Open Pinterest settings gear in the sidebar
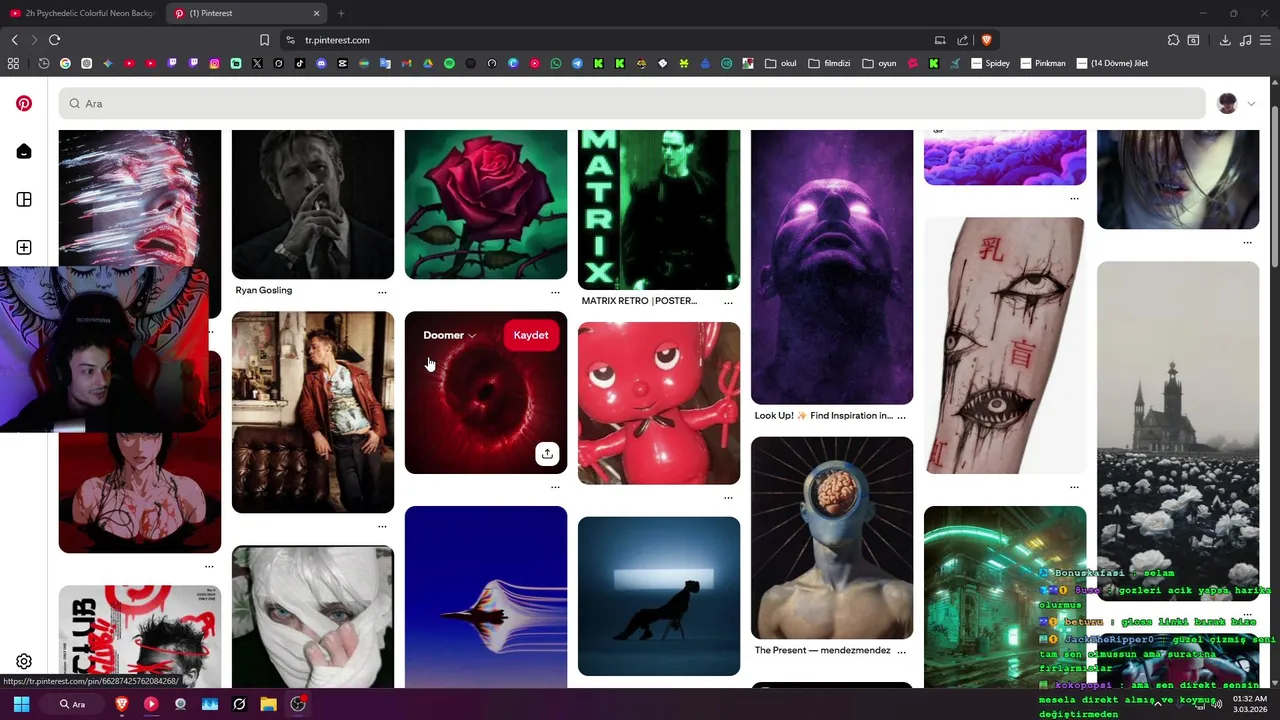 click(24, 661)
